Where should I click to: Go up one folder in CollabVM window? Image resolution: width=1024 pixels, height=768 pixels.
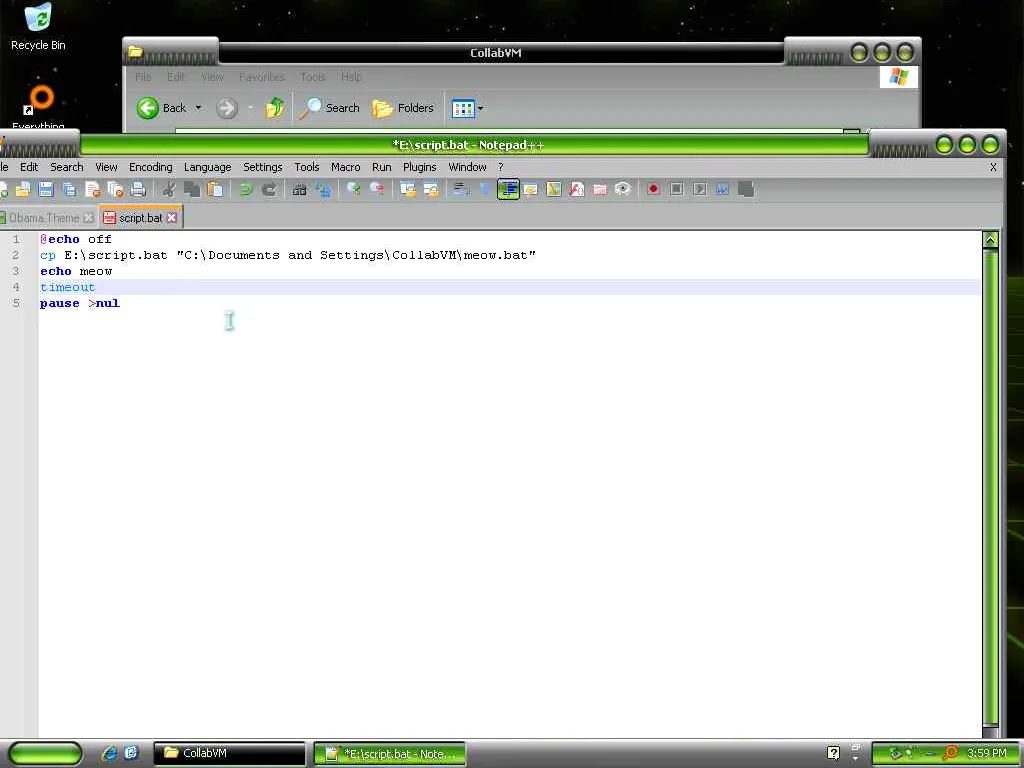(275, 108)
